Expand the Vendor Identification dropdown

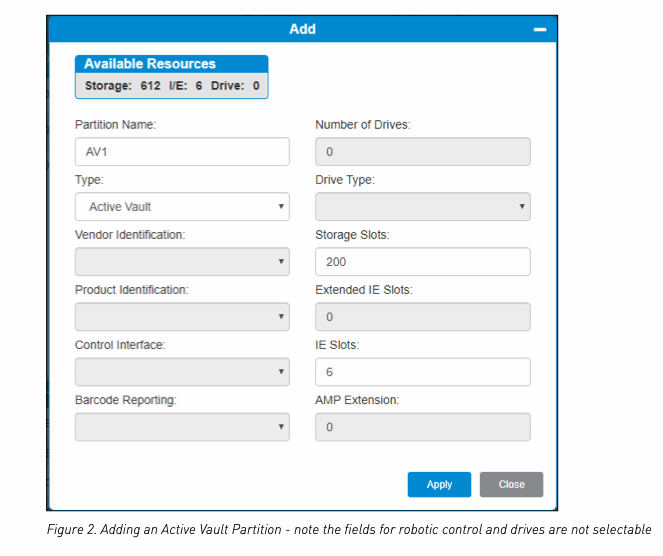(182, 262)
